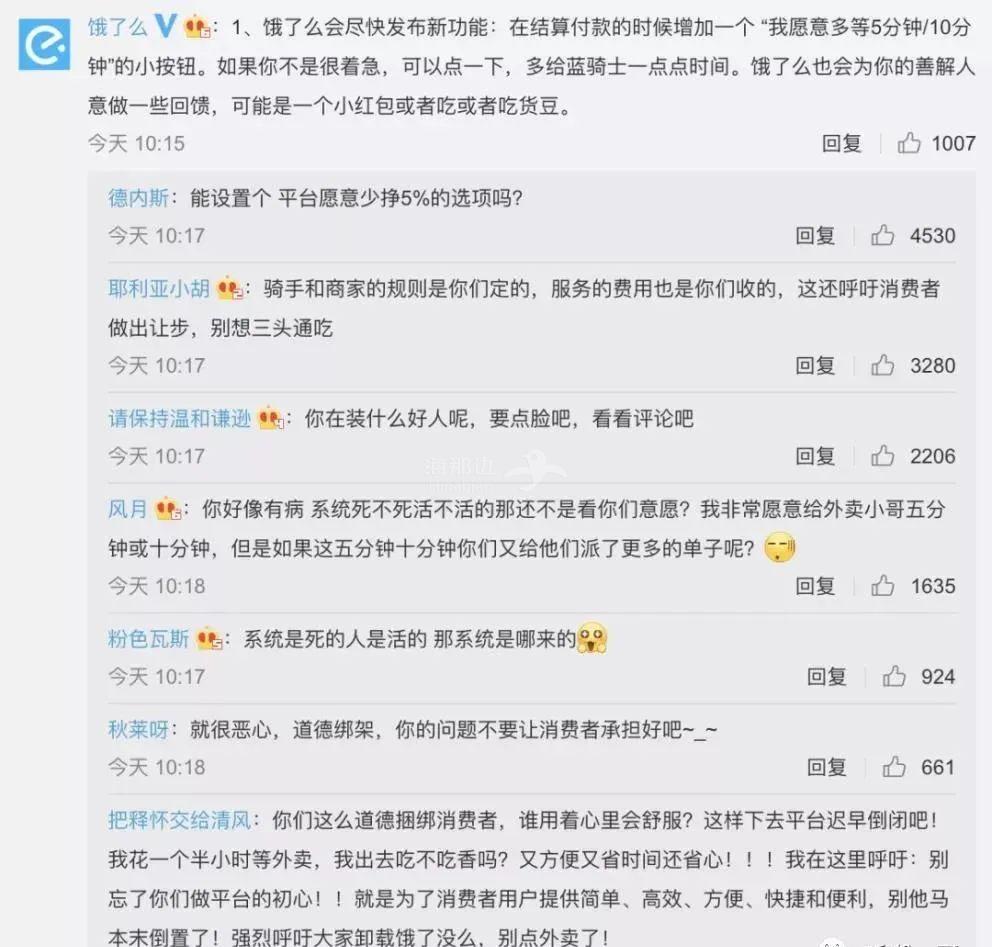Reply to 德内斯's comment

click(x=815, y=236)
